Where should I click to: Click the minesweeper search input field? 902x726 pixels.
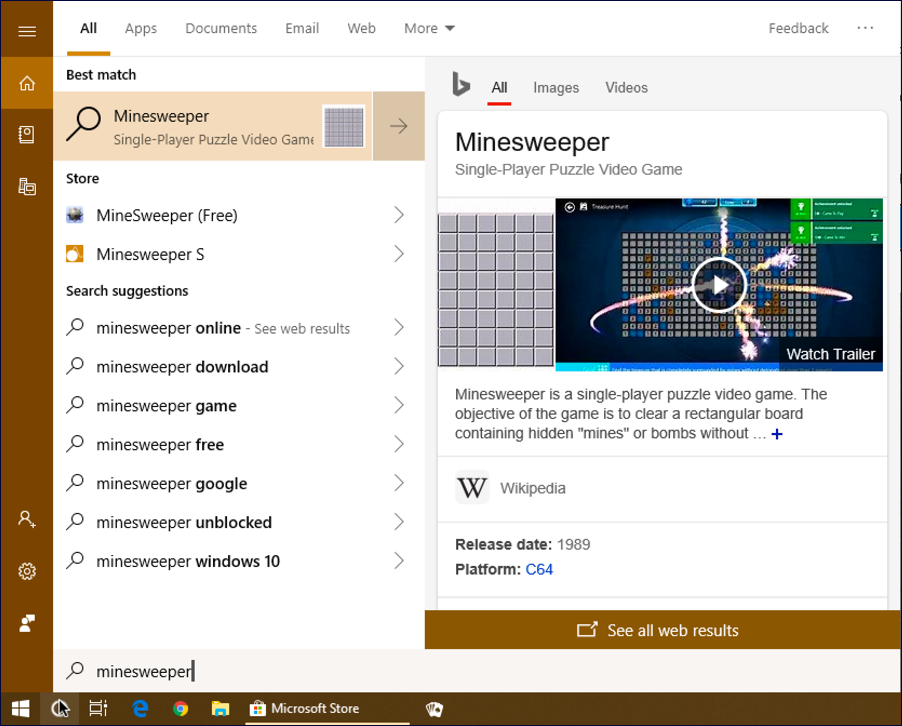coord(477,671)
